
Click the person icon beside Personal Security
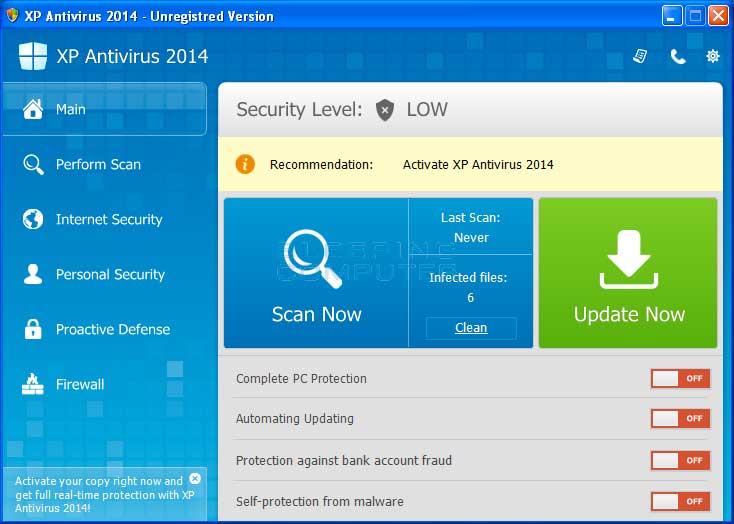(33, 274)
